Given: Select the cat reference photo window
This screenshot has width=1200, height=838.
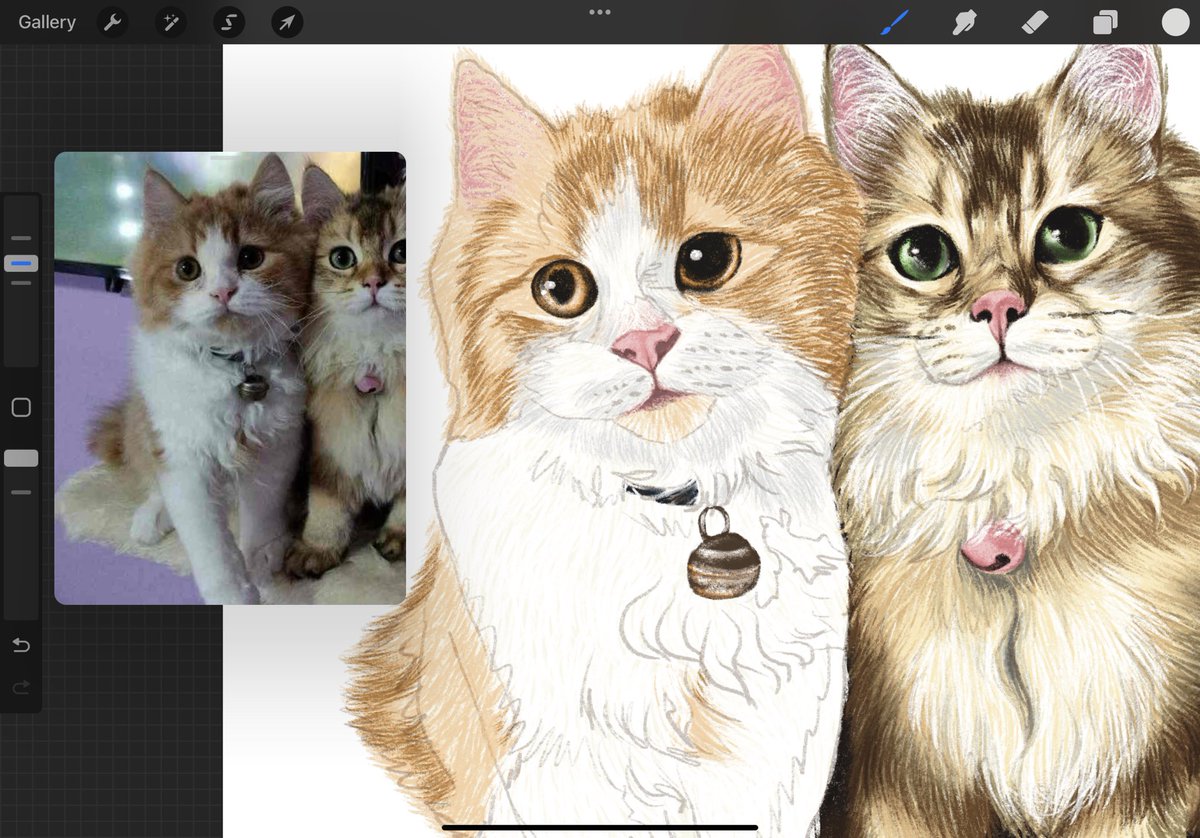Looking at the screenshot, I should 230,378.
